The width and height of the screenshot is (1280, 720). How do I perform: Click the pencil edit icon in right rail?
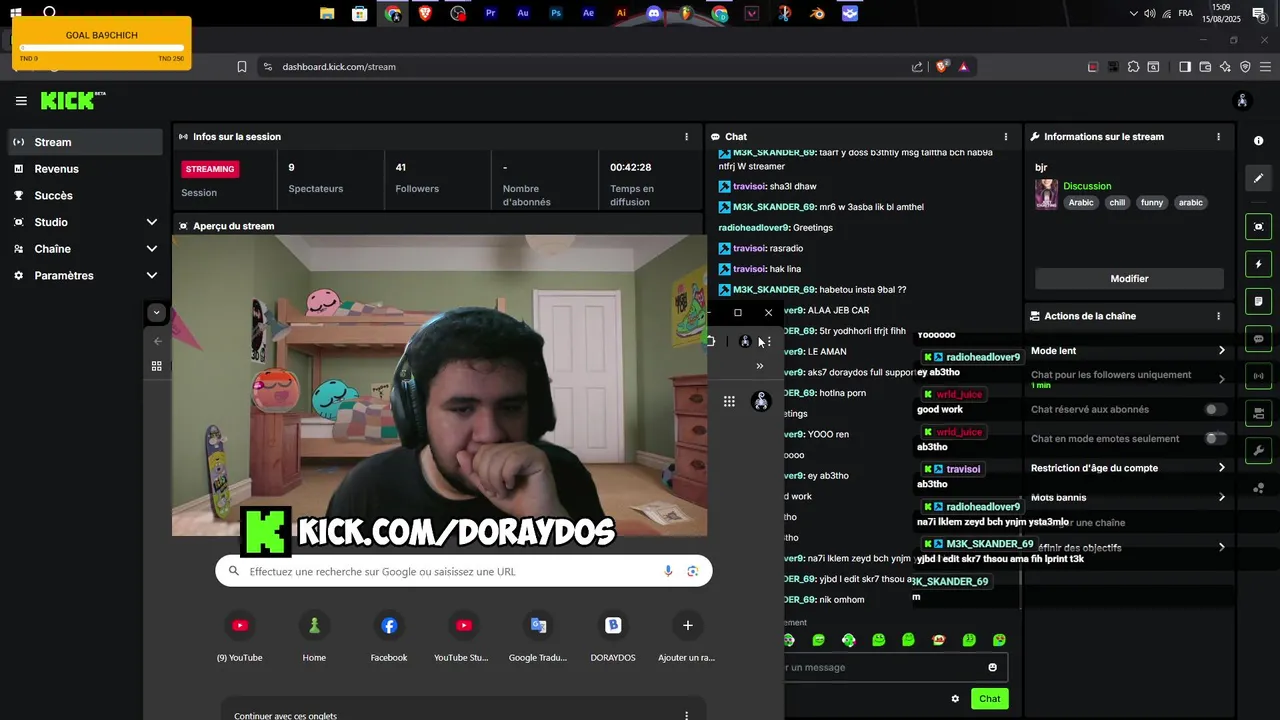(1259, 178)
